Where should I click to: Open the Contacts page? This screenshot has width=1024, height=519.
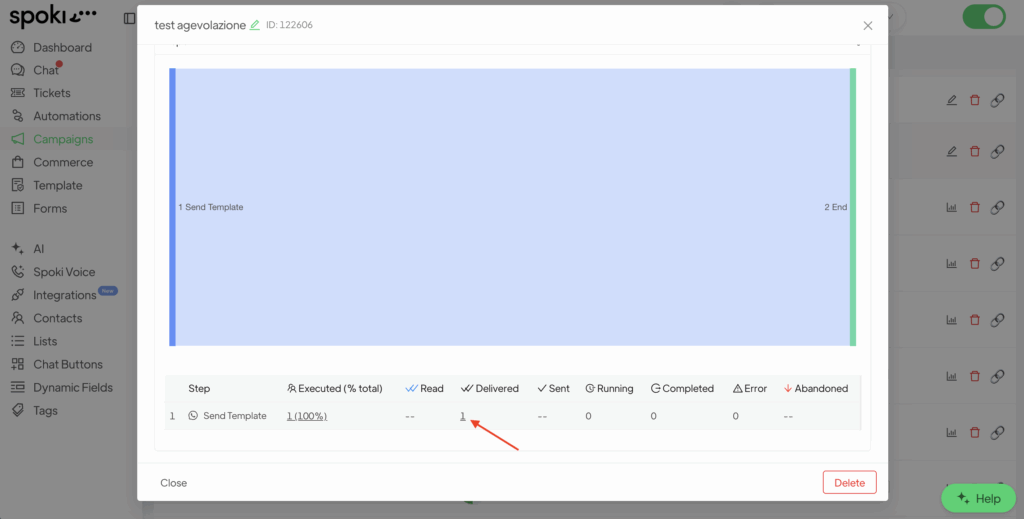click(57, 318)
